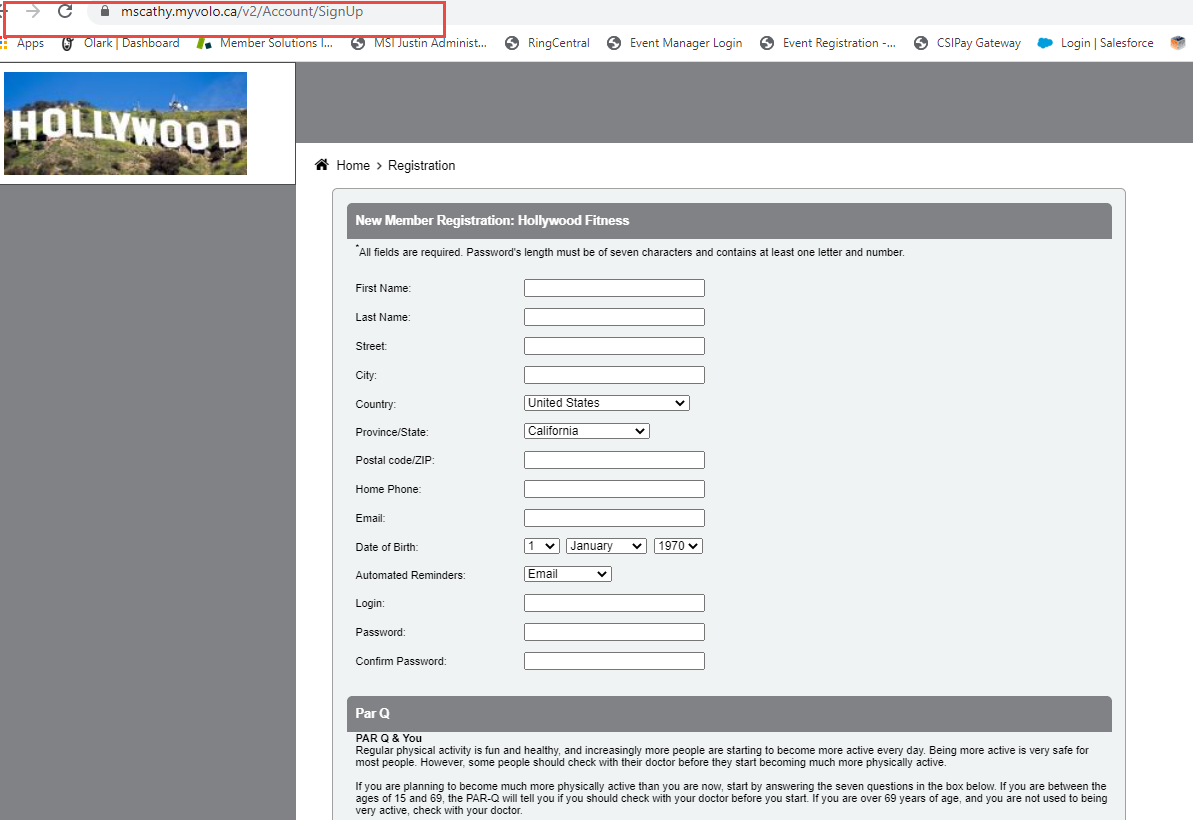This screenshot has width=1193, height=820.
Task: Open the Automated Reminders dropdown
Action: point(567,573)
